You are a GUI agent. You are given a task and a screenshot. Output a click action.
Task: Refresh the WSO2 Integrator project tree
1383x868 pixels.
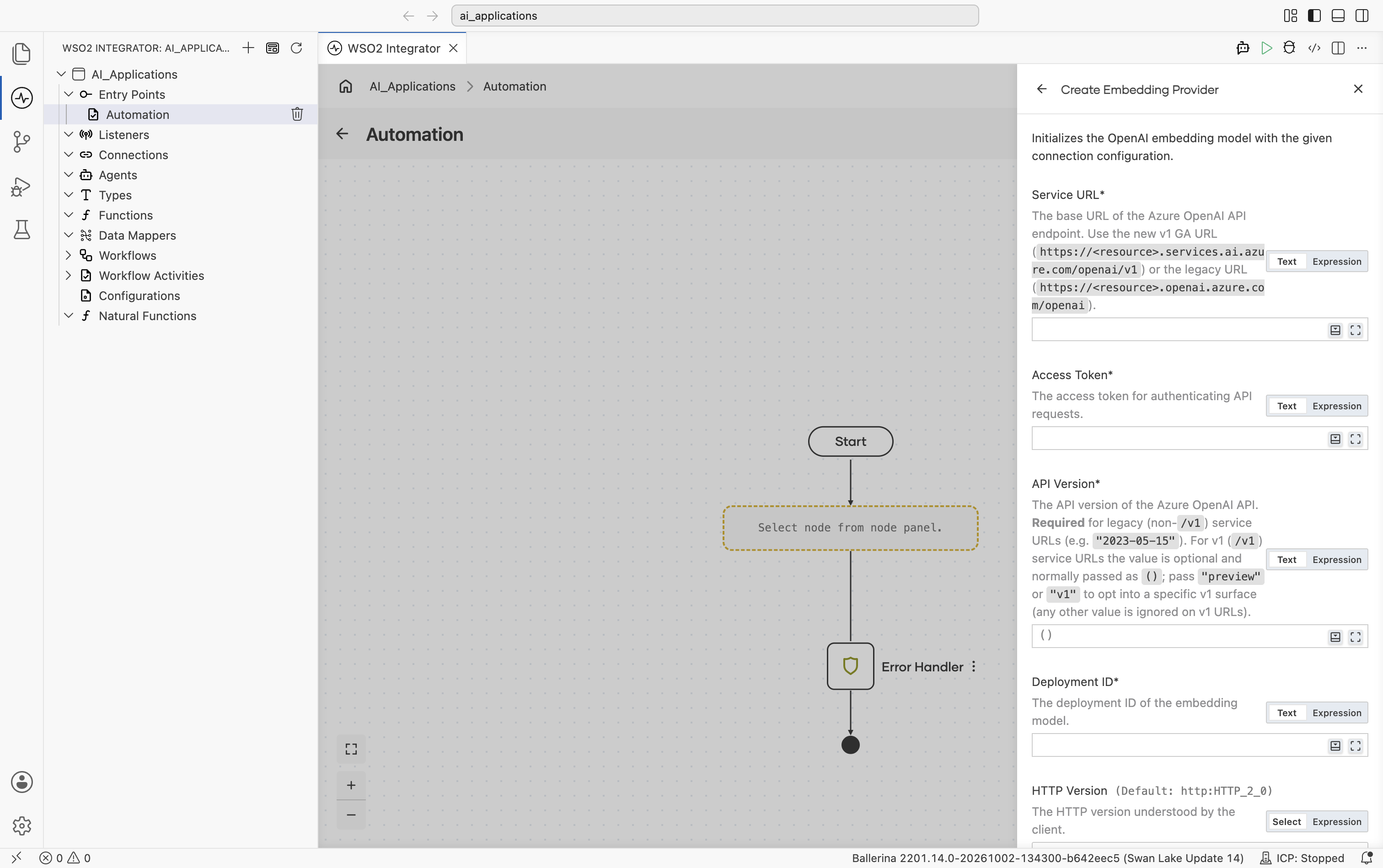tap(296, 48)
